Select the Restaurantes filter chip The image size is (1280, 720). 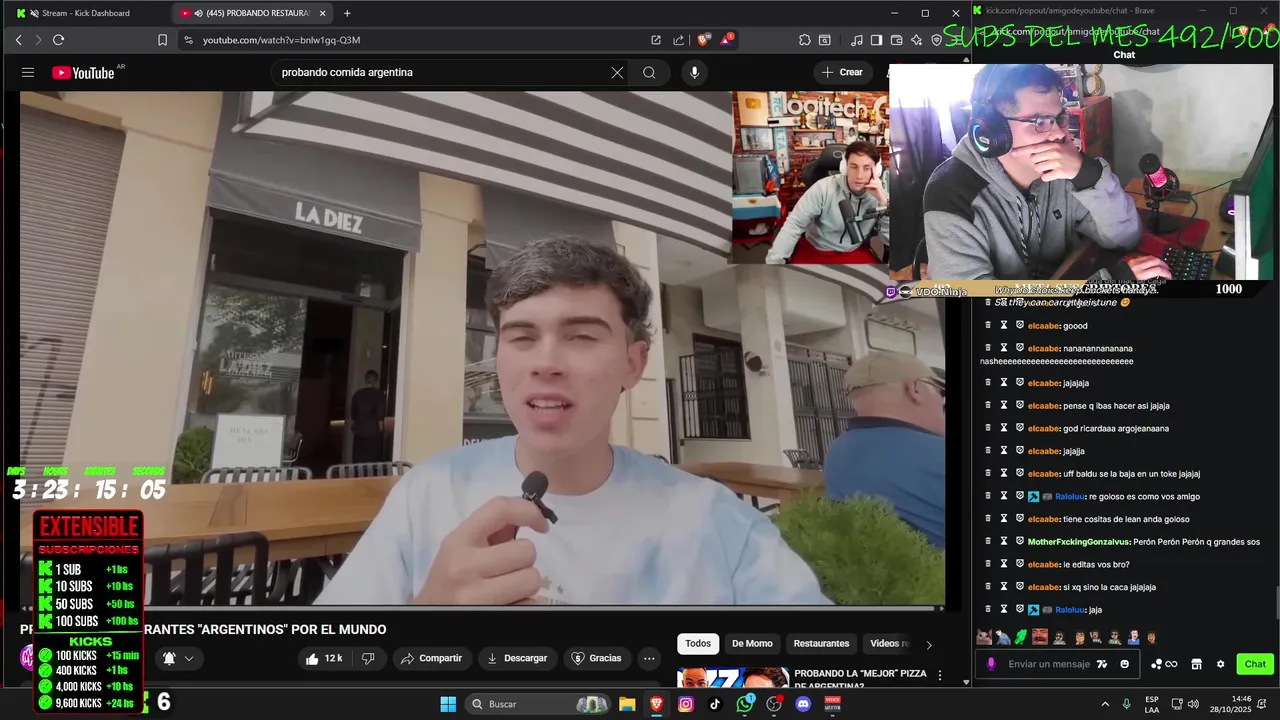(821, 644)
